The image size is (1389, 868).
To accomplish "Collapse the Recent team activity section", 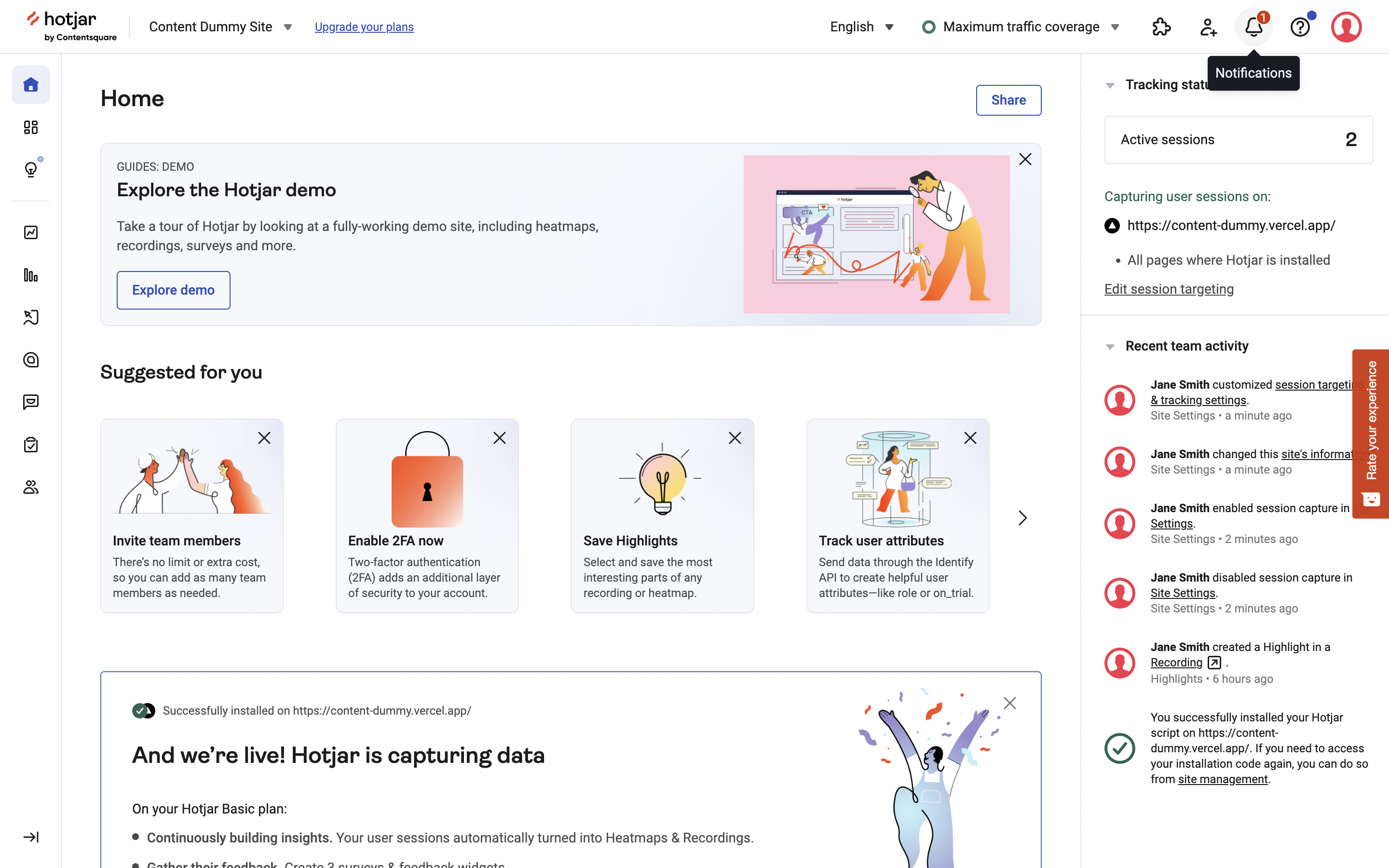I will 1110,347.
